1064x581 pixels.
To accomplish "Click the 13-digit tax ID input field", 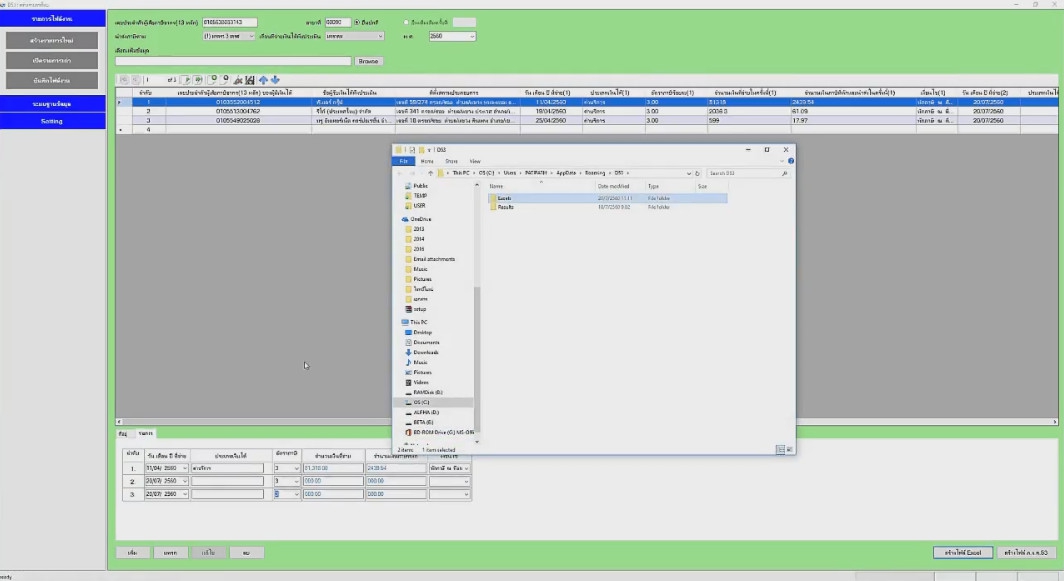I will tap(229, 22).
